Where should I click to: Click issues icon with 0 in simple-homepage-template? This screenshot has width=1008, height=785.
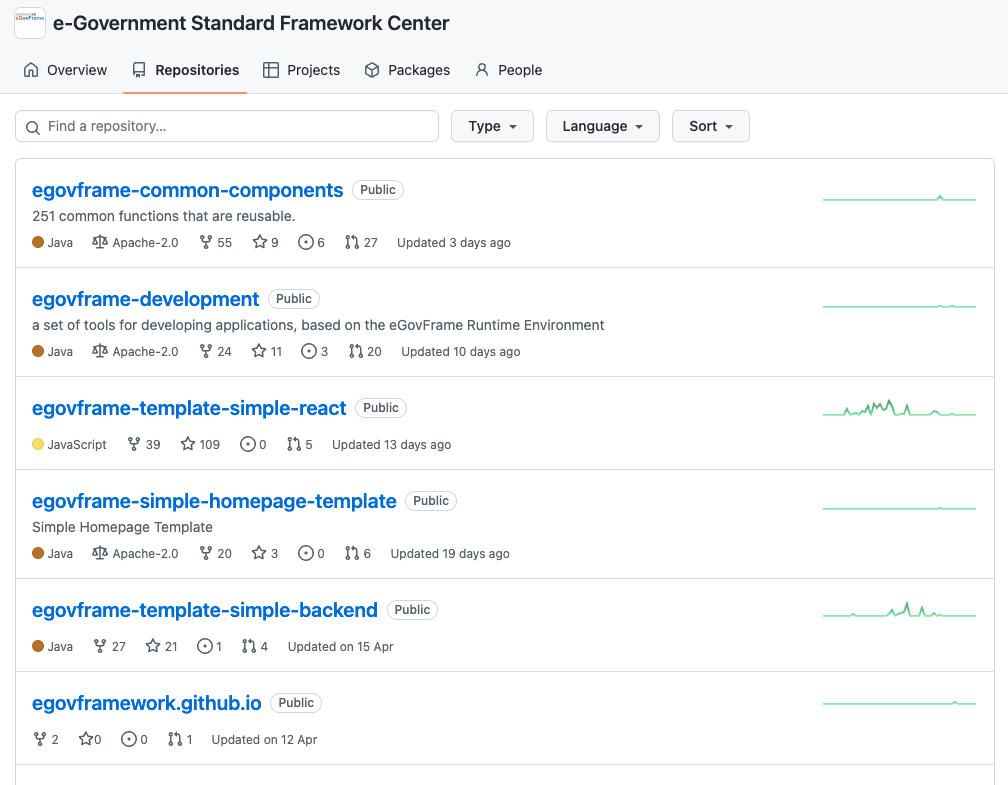click(x=305, y=554)
